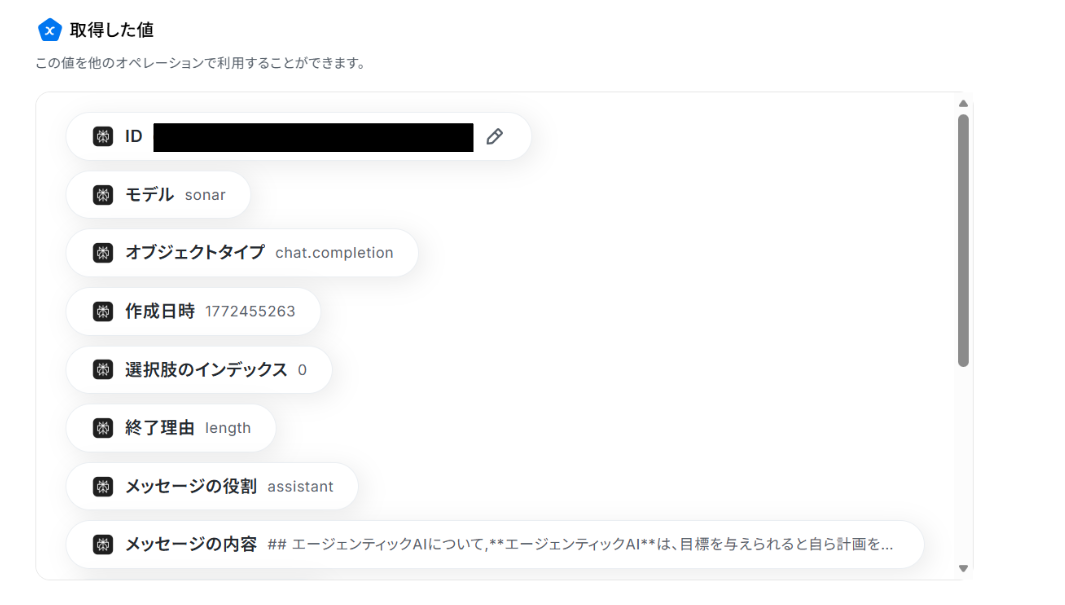Click the pencil edit icon beside ID

[x=494, y=137]
